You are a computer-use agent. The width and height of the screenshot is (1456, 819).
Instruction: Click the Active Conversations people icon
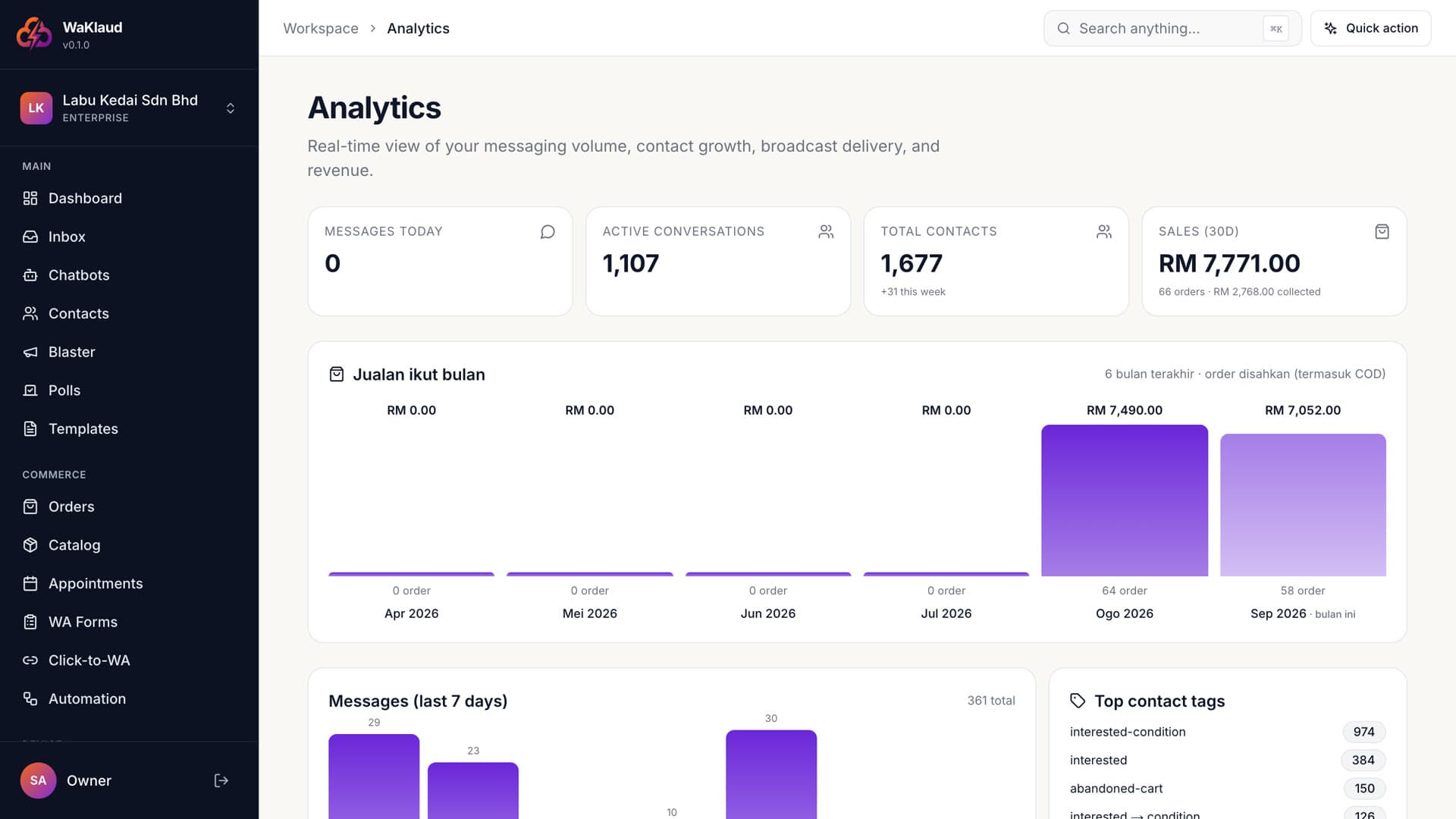click(826, 231)
